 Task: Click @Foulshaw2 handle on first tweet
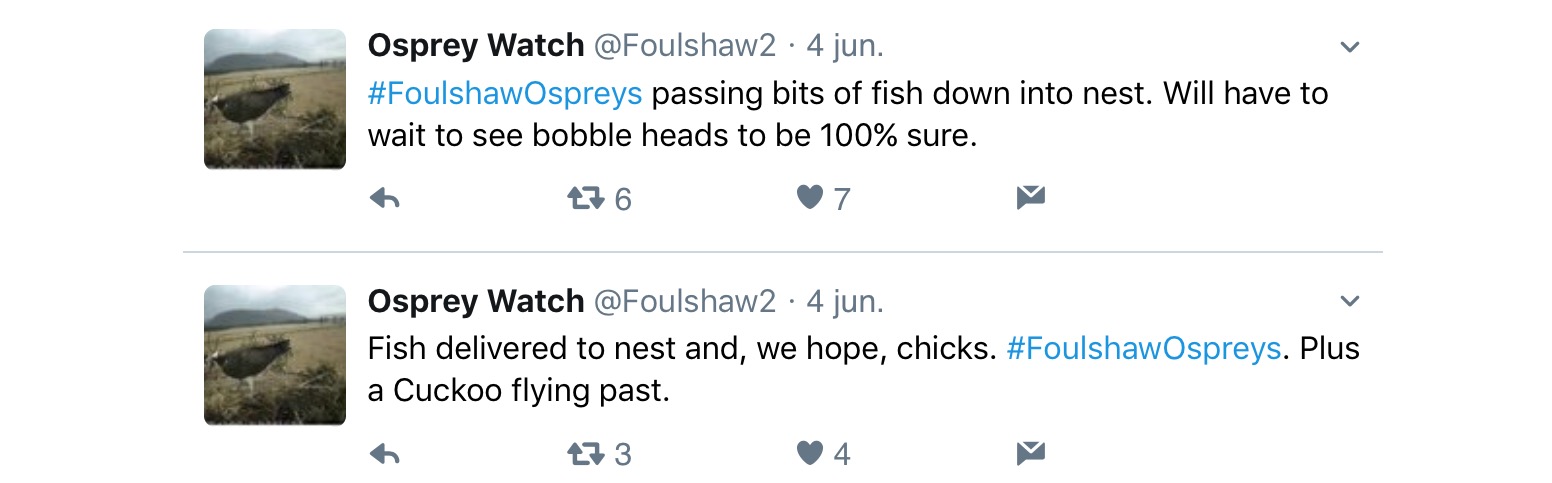[685, 46]
